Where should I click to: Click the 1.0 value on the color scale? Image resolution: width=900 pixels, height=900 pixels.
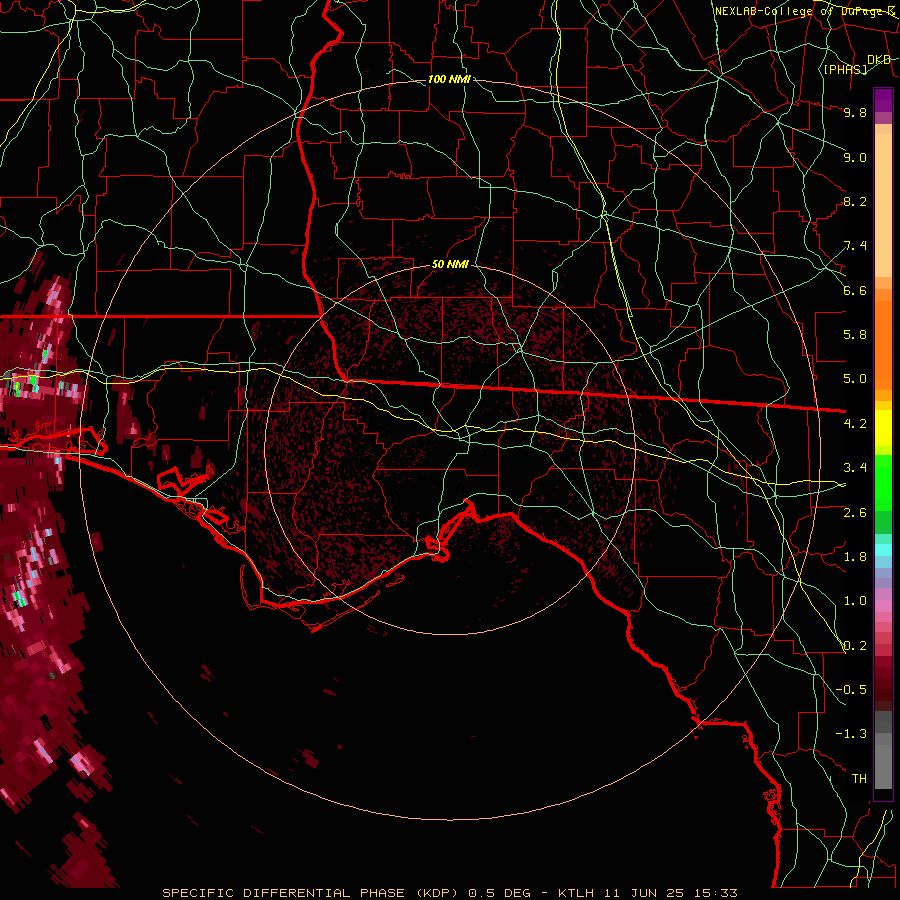(855, 601)
